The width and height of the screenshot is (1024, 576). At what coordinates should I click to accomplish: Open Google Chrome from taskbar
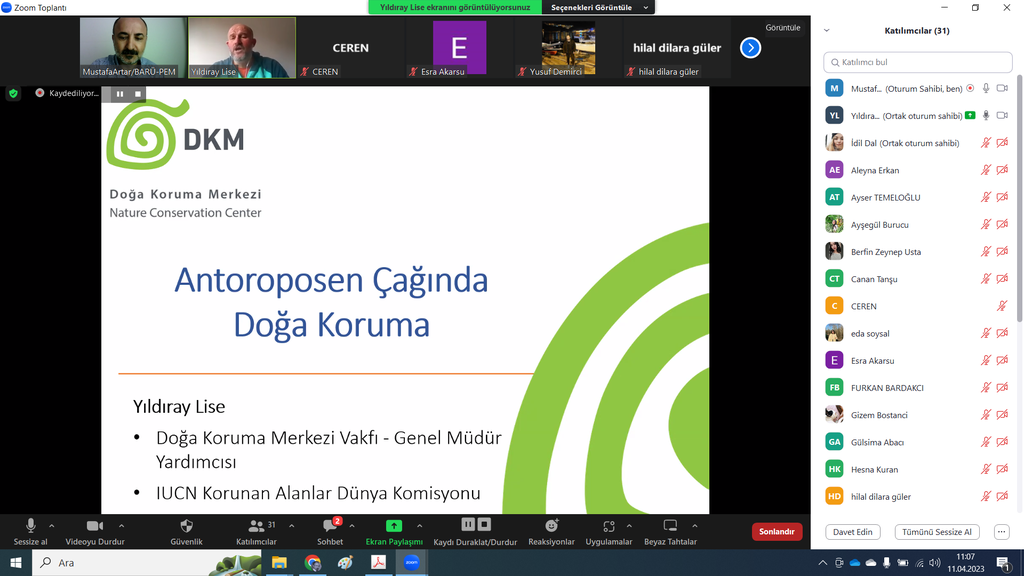click(312, 562)
